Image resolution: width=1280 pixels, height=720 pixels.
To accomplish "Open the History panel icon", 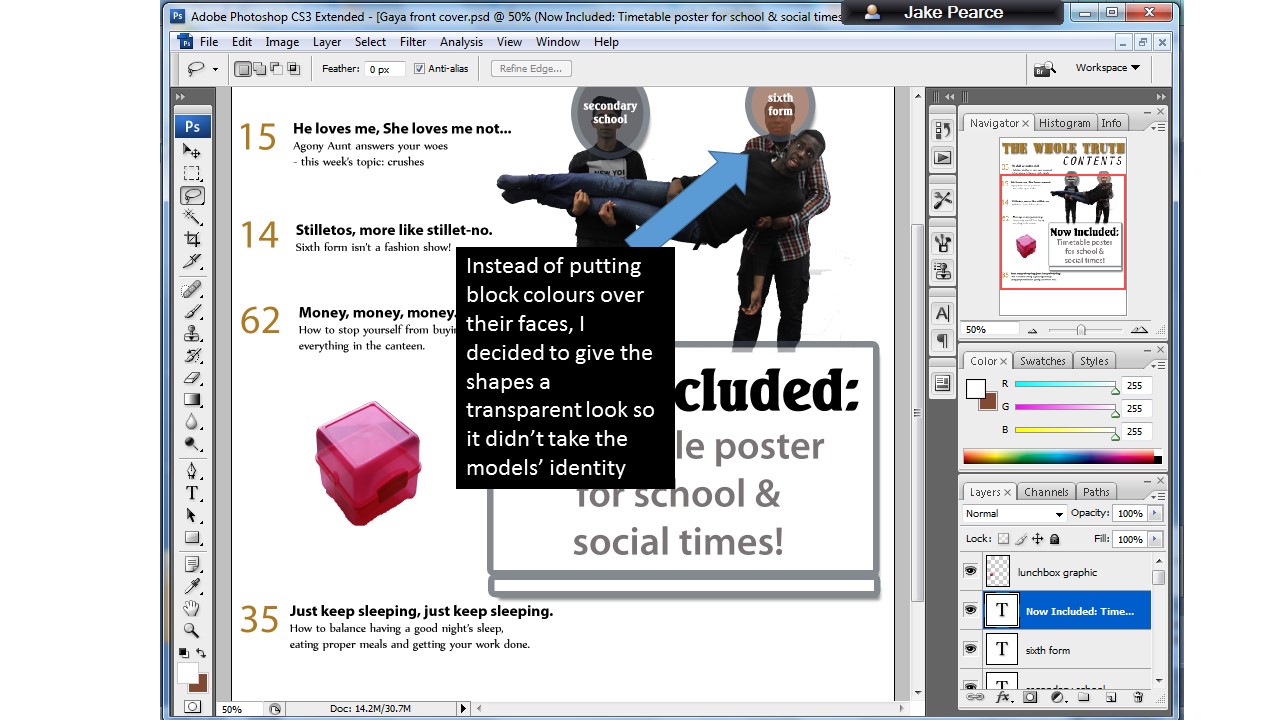I will point(942,130).
